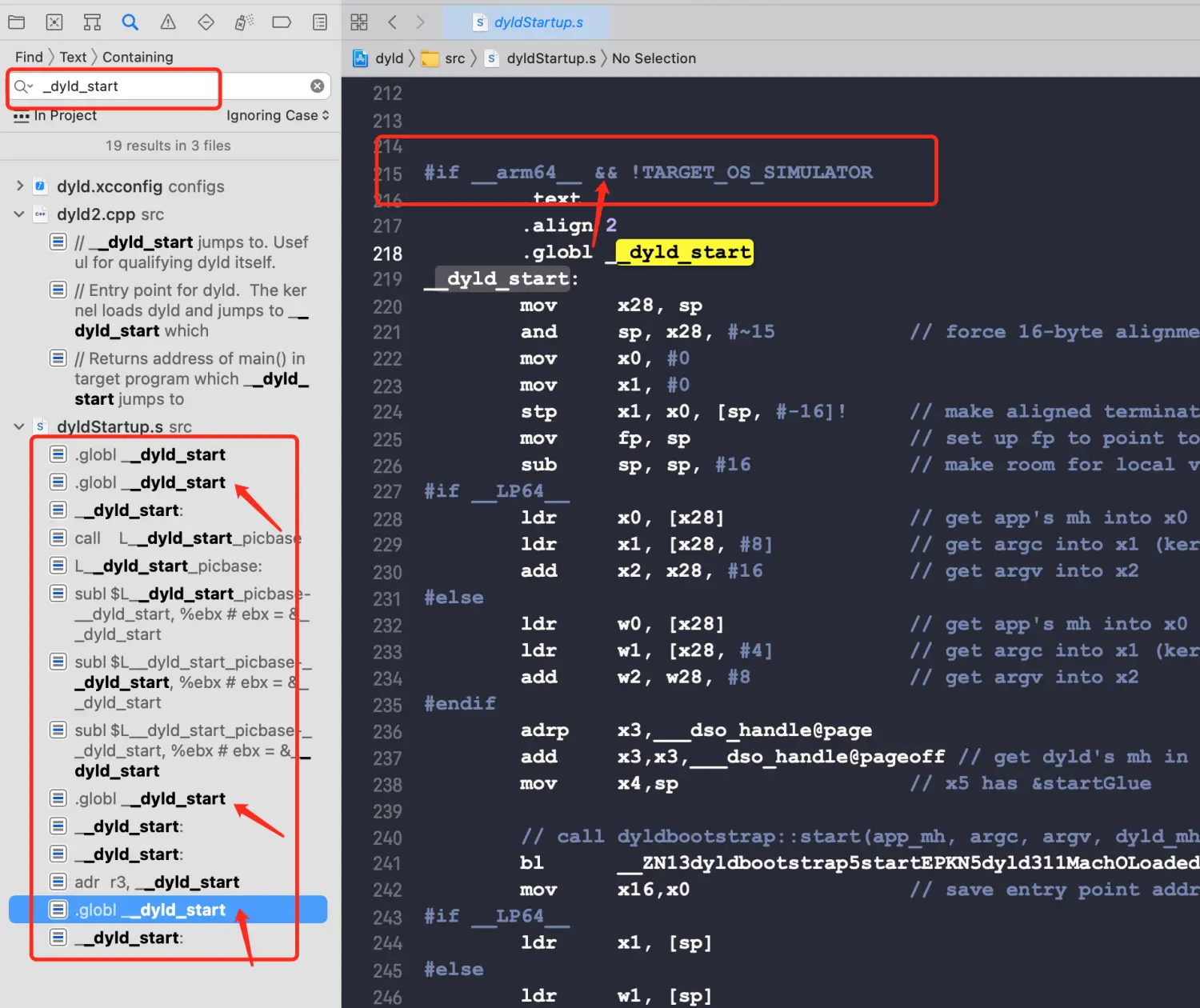Open the Source Control navigator icon

point(54,22)
